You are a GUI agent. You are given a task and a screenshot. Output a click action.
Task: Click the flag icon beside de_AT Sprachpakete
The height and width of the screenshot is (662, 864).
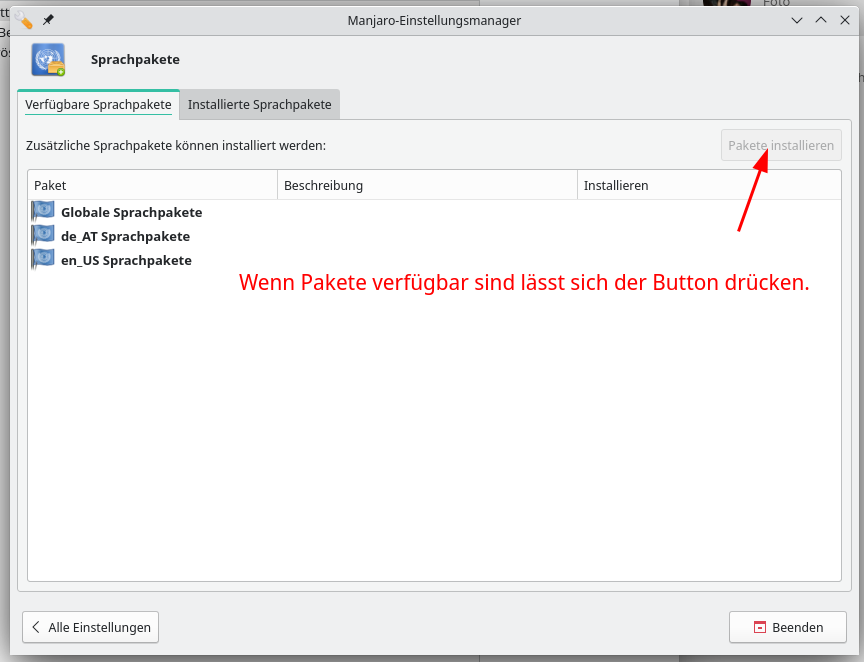click(x=43, y=236)
